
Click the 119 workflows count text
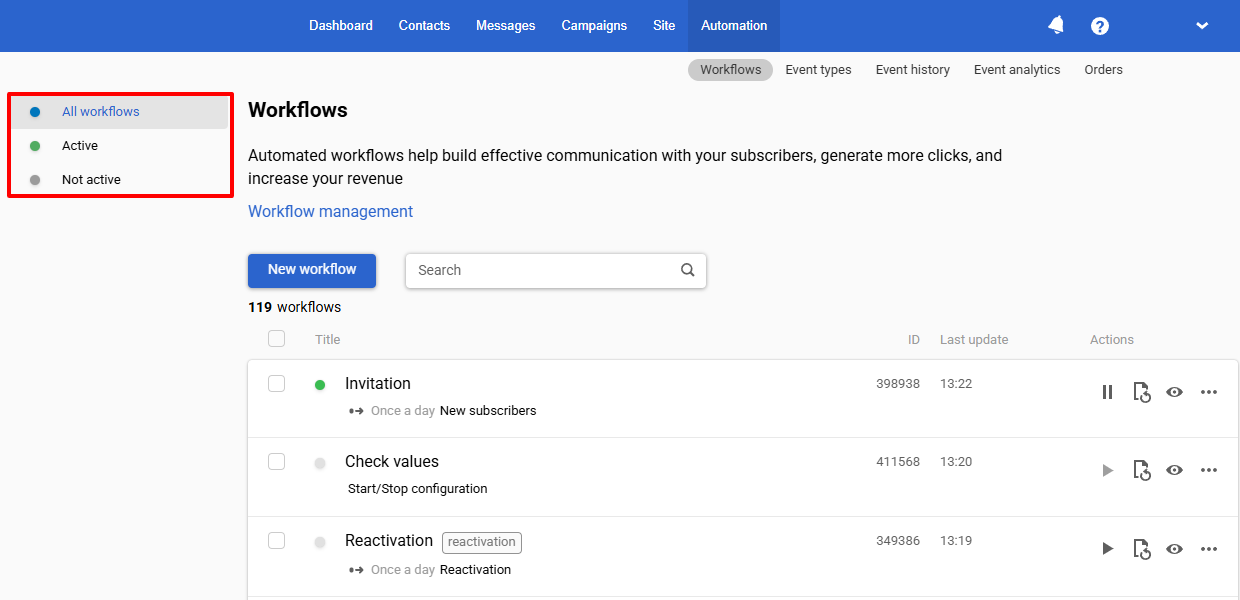pos(295,308)
